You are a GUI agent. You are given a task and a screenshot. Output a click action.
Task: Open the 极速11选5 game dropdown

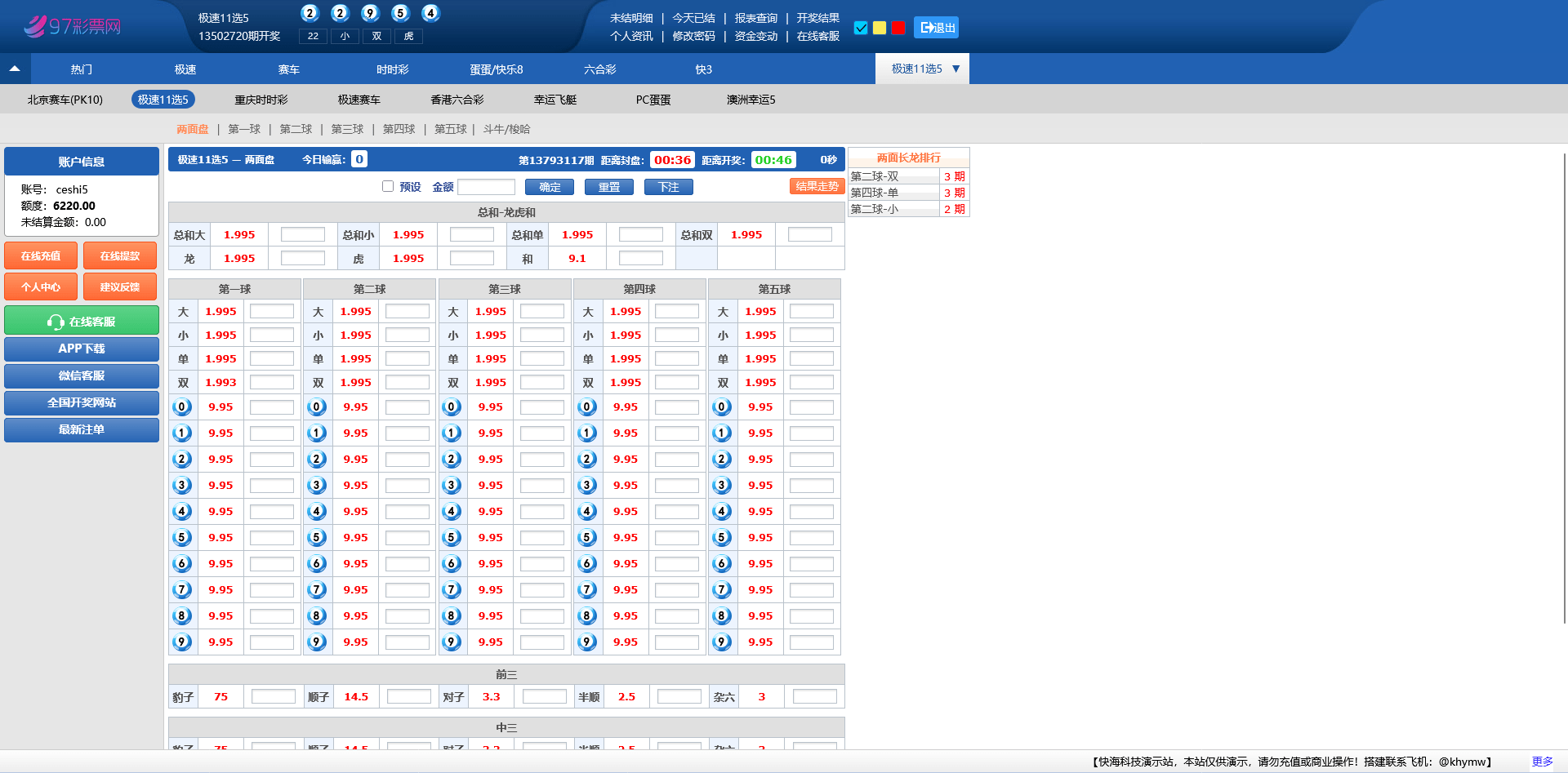tap(923, 69)
